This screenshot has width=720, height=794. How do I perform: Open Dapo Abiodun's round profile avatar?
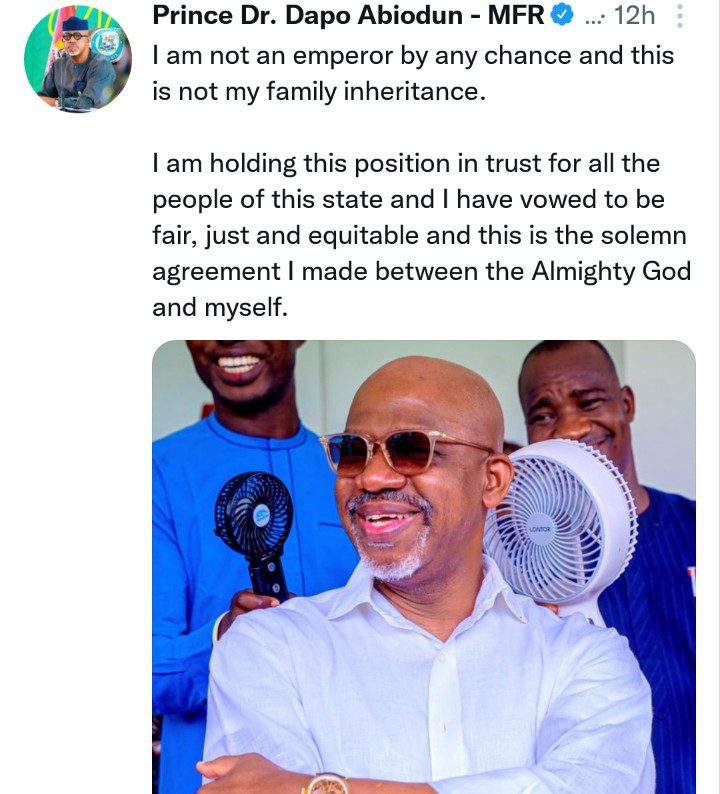(x=78, y=59)
